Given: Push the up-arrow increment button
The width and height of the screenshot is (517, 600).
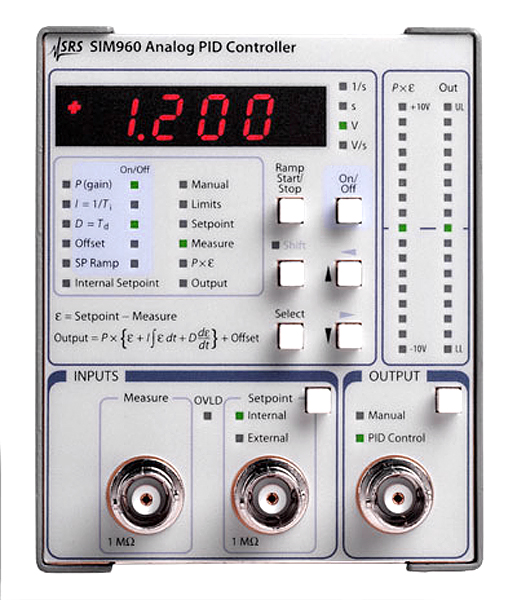Looking at the screenshot, I should point(349,273).
